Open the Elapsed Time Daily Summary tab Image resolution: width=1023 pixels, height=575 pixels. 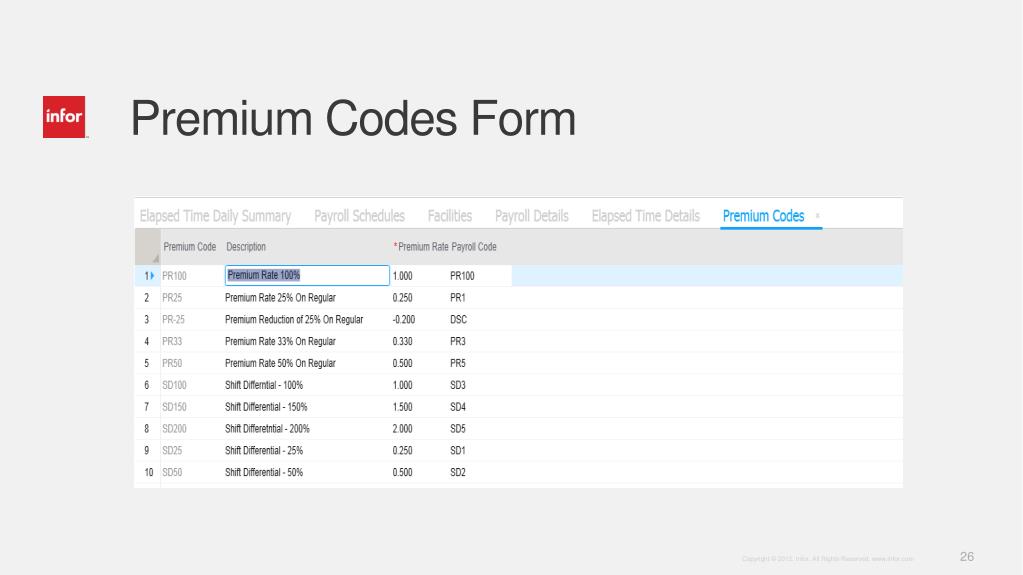tap(215, 216)
